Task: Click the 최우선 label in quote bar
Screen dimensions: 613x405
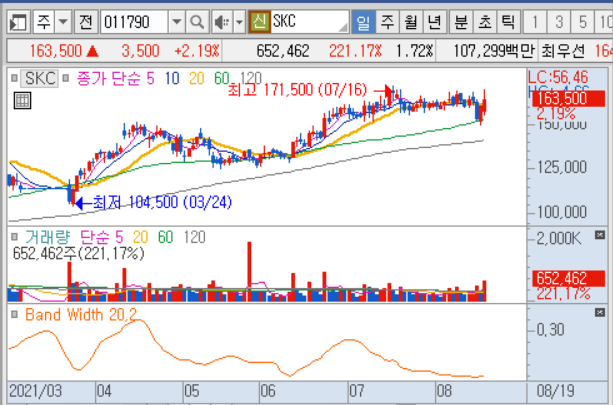Action: point(563,51)
